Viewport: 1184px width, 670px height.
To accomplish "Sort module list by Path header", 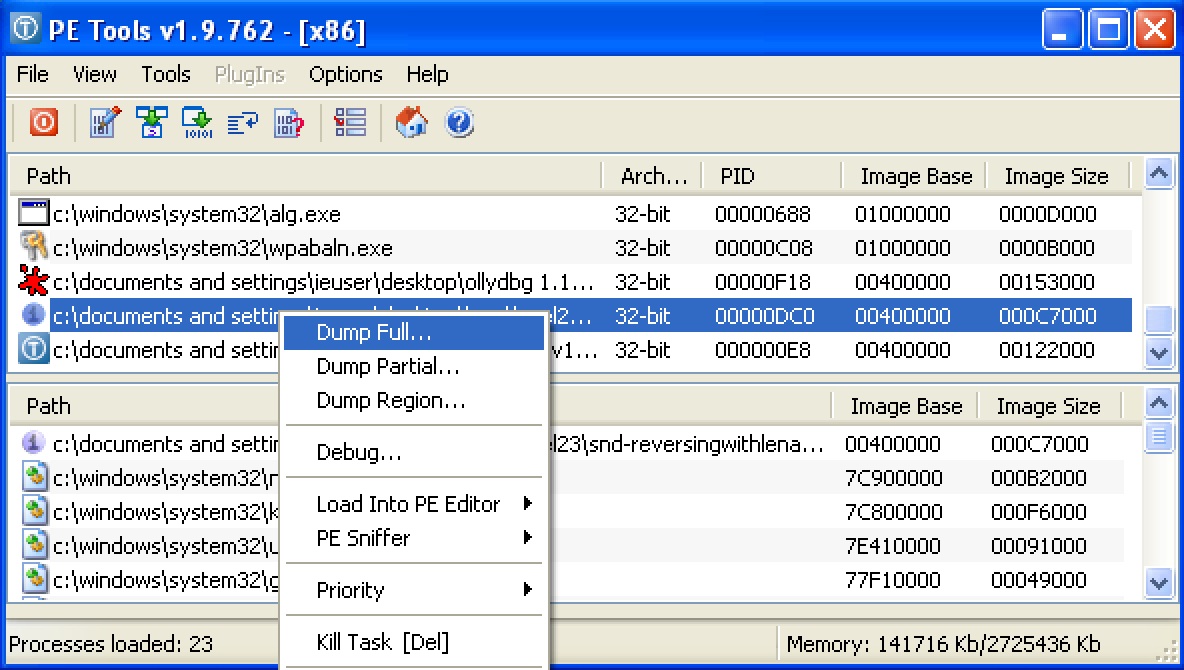I will pyautogui.click(x=421, y=406).
